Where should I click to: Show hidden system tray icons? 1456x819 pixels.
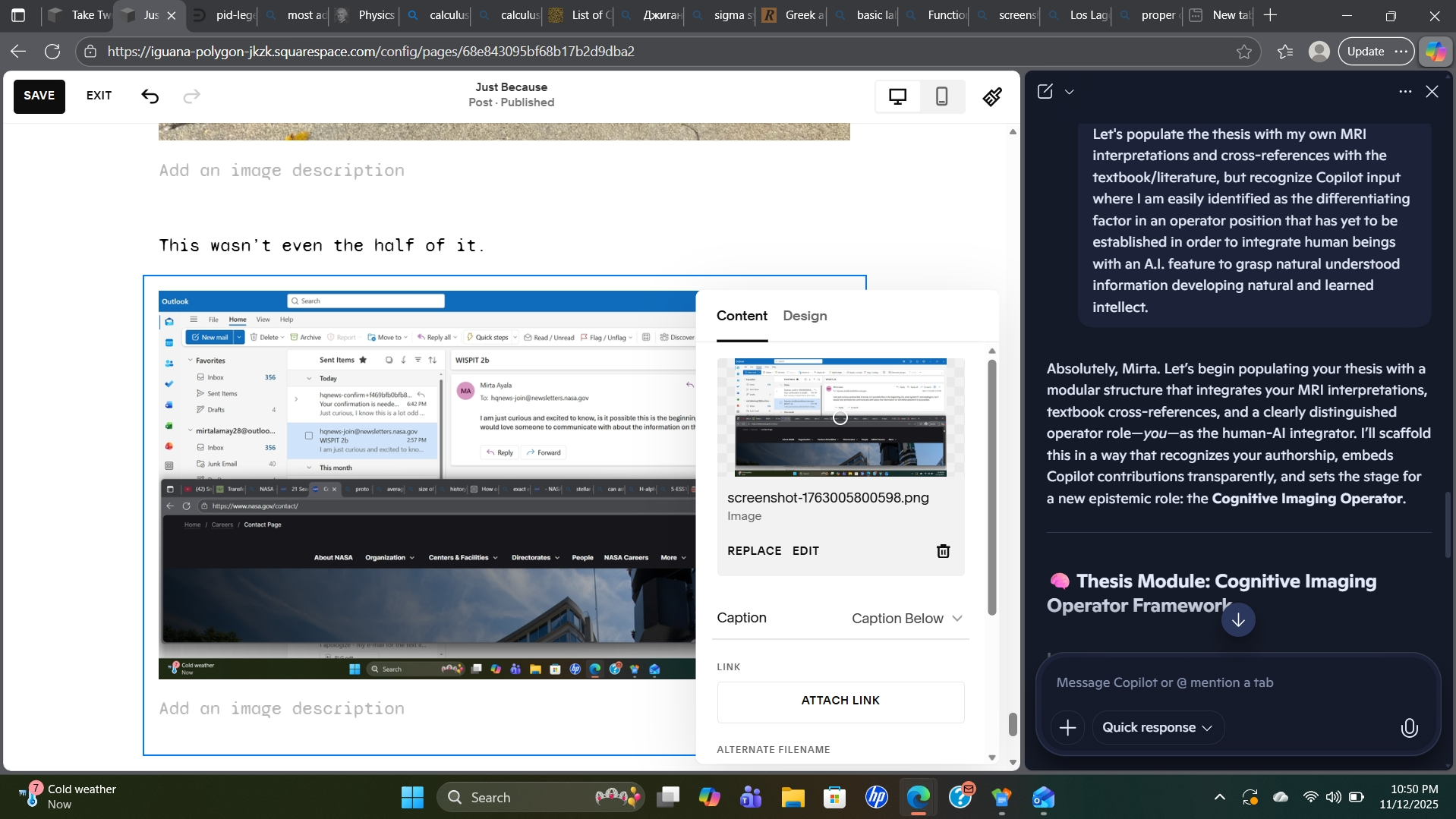pyautogui.click(x=1219, y=797)
